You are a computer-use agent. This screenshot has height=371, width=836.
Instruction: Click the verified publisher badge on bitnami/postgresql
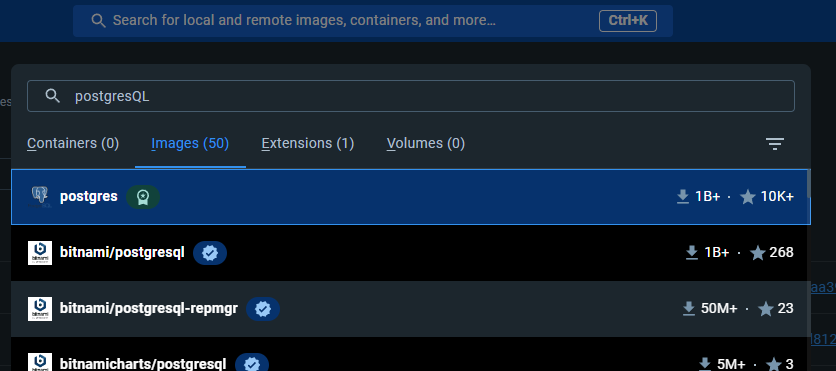210,253
